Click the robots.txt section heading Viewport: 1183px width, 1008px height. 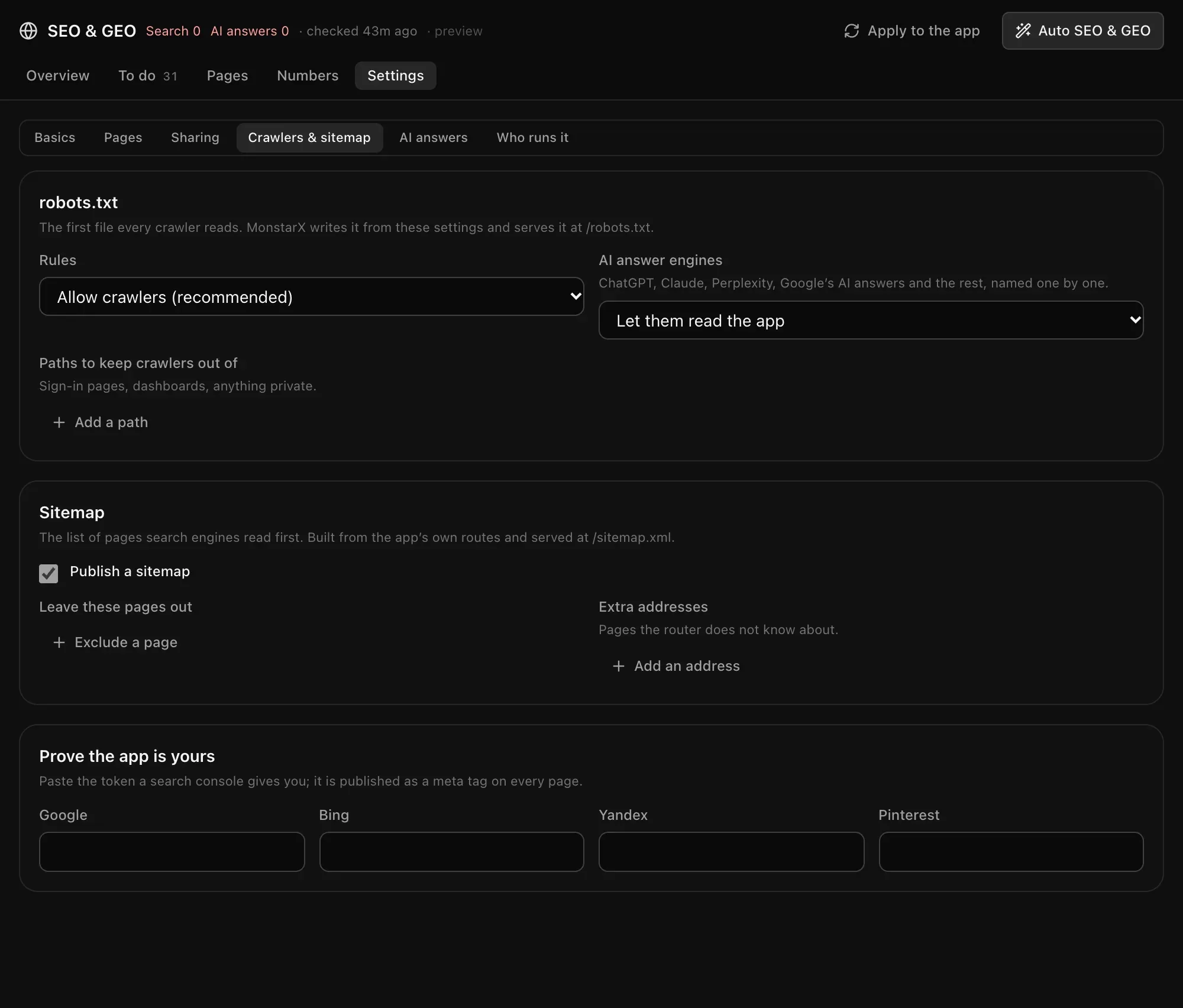click(x=79, y=202)
